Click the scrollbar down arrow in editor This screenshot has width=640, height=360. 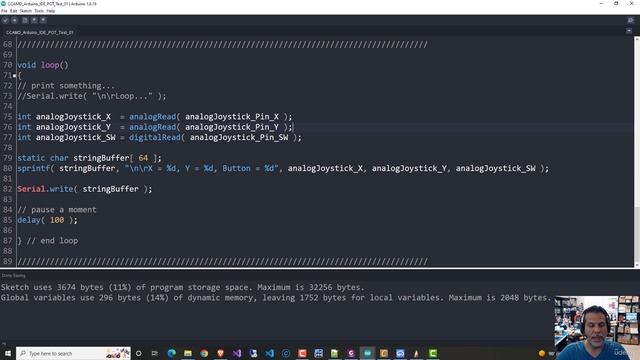coord(637,265)
